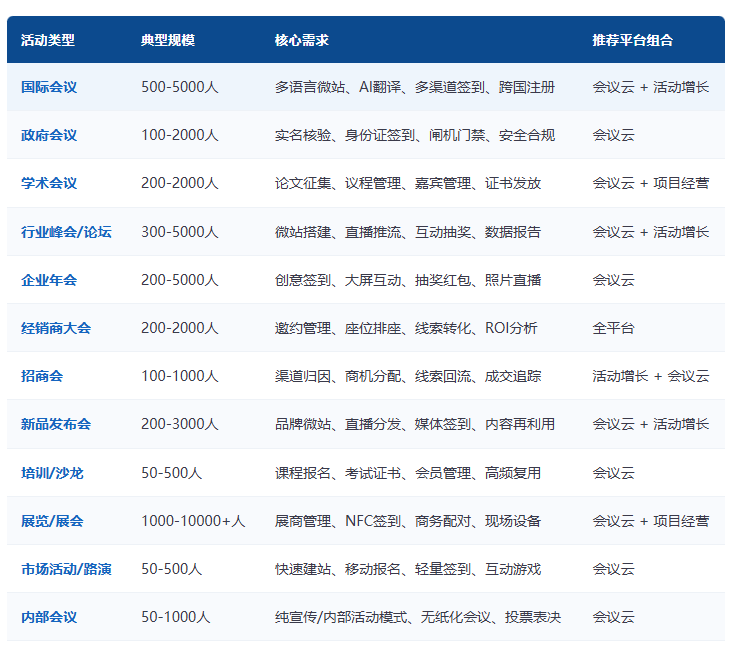This screenshot has height=651, width=747.
Task: Open the 行业峰会/论坛 activity type
Action: pos(66,232)
